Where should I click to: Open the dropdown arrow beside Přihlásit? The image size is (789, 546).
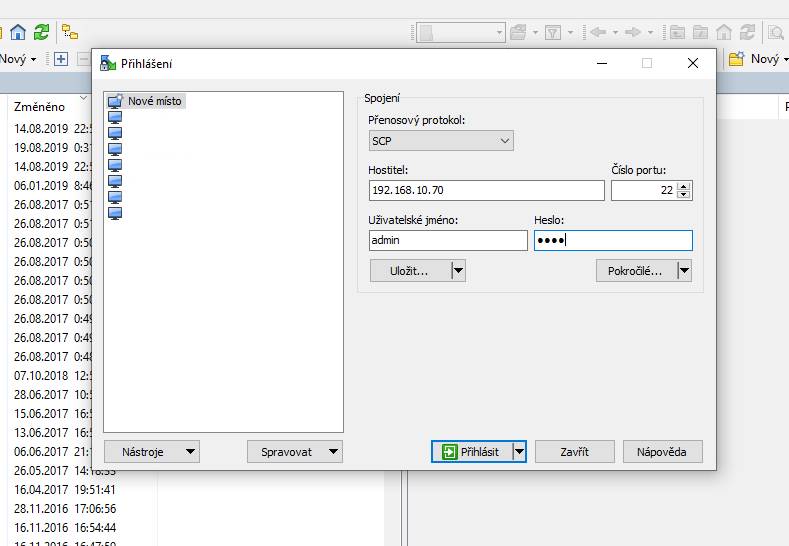[518, 452]
